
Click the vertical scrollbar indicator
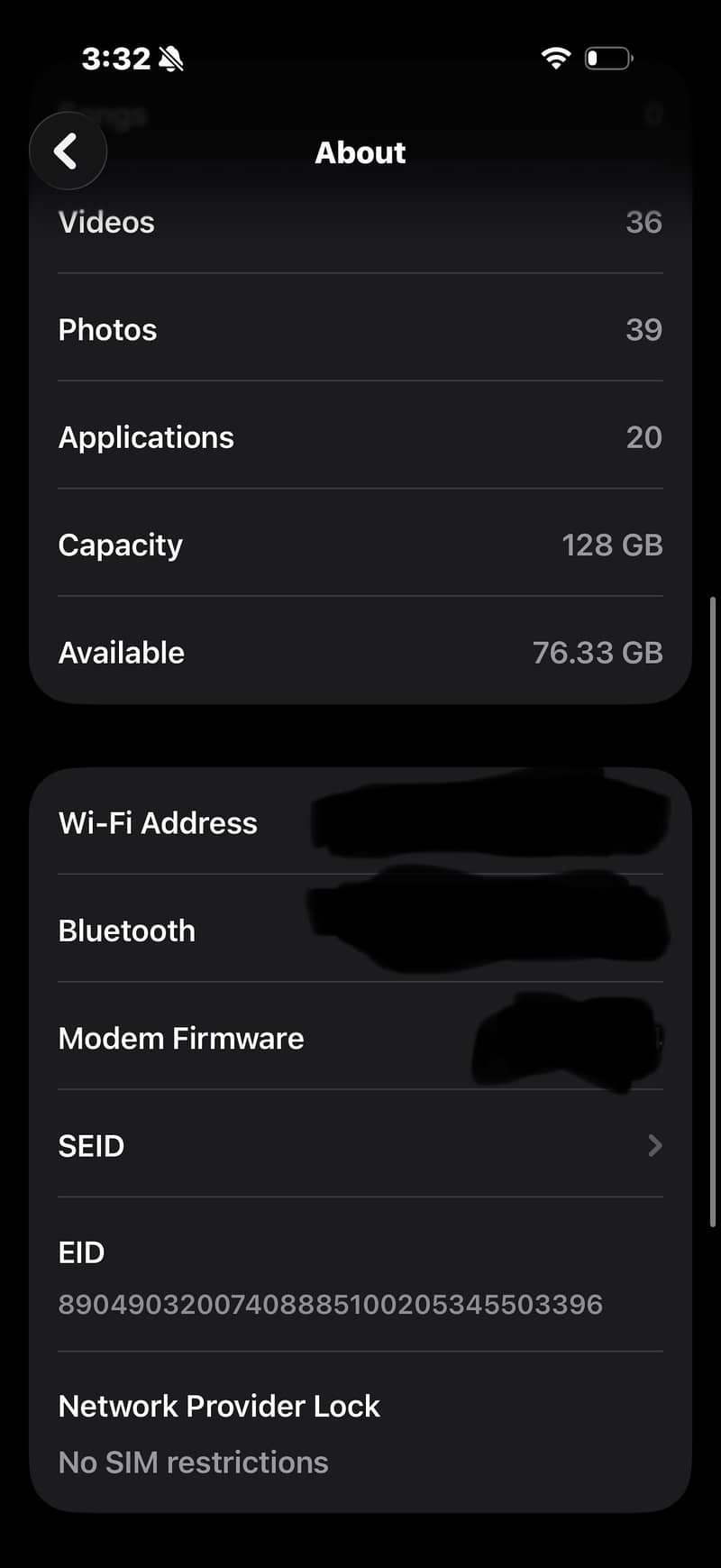pos(713,911)
